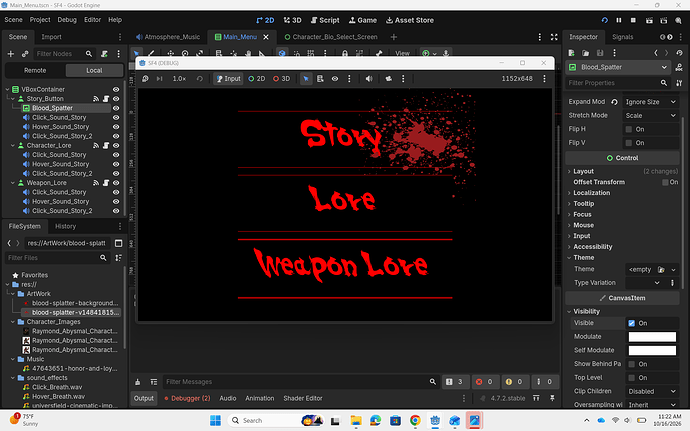Toggle visibility of Blood_Spatter node
The width and height of the screenshot is (690, 431).
pos(116,108)
